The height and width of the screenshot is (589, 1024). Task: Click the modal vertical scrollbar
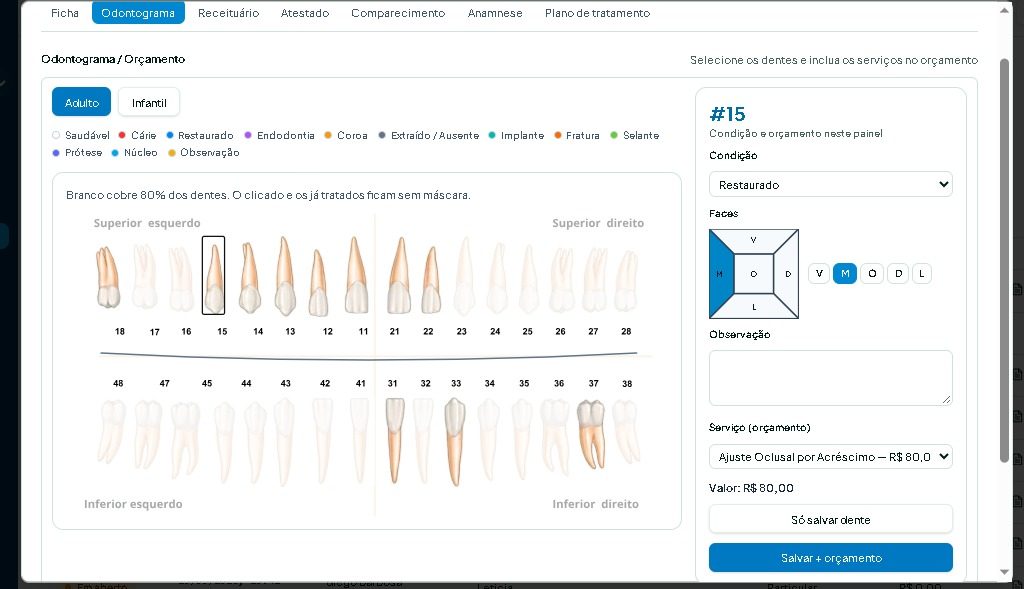click(x=1004, y=261)
